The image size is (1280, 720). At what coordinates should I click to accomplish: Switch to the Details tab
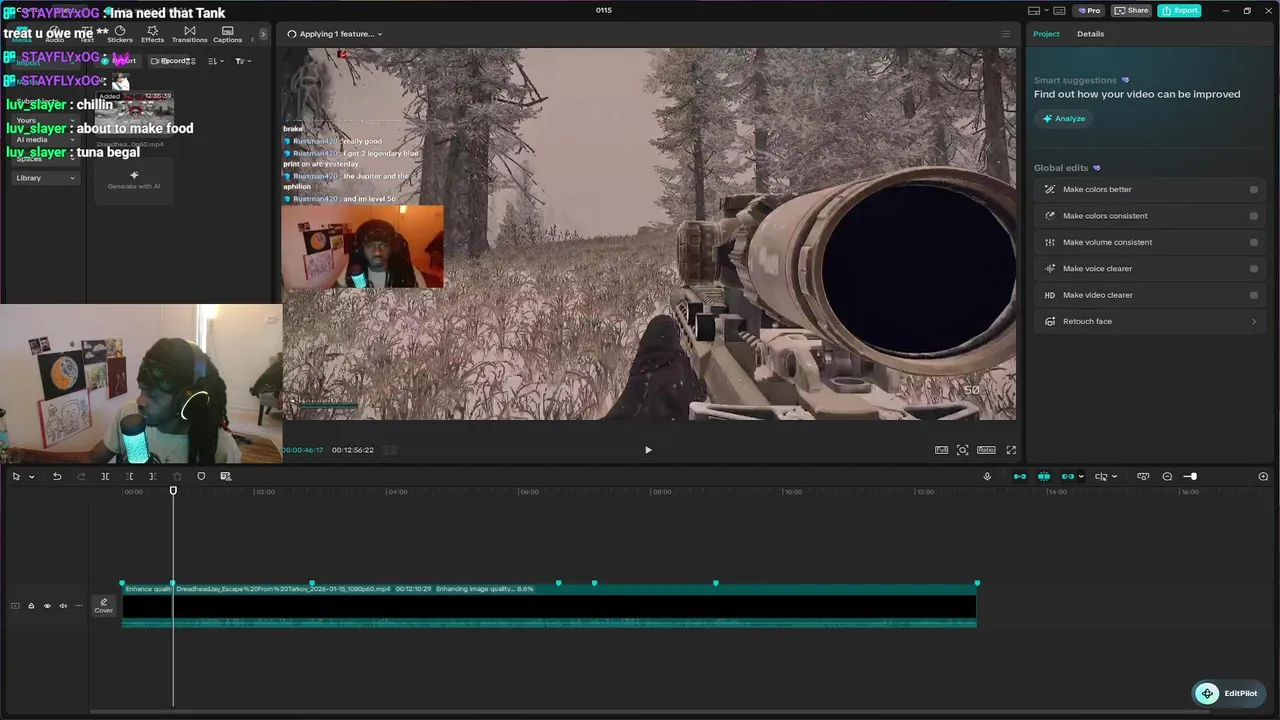coord(1090,34)
